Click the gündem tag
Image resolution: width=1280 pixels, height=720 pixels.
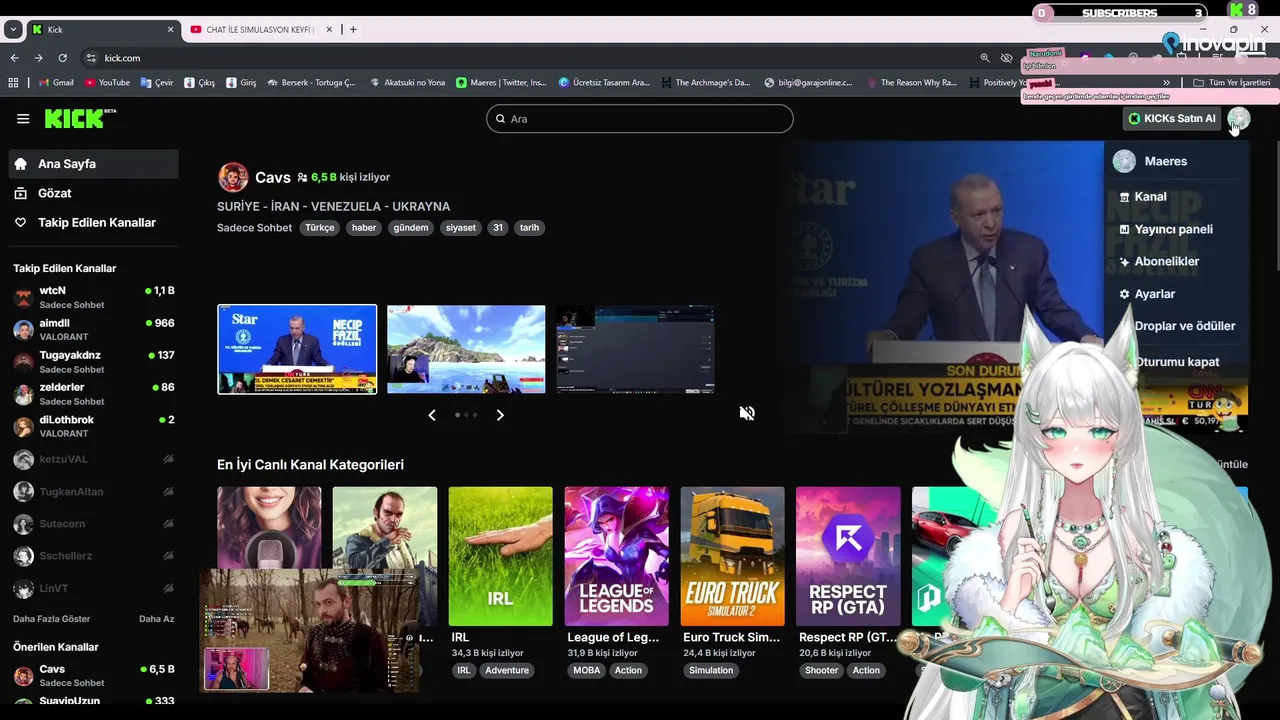pos(411,228)
